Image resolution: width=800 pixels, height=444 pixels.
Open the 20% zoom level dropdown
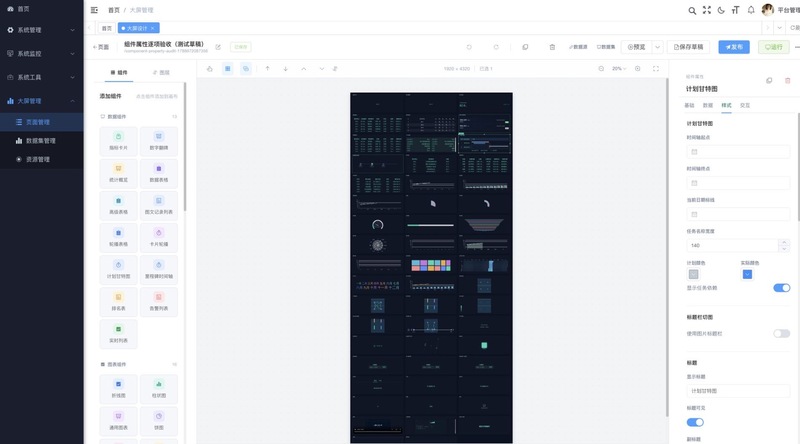619,68
